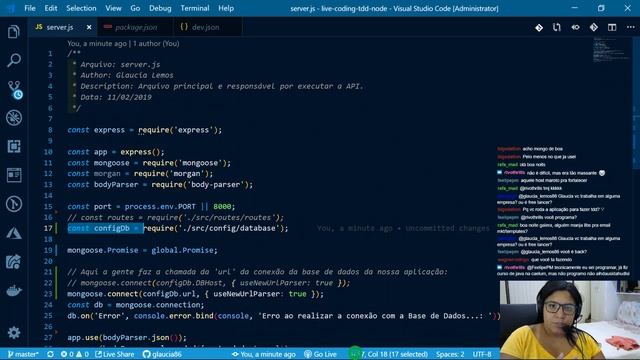Click the master branch in status bar

[x=23, y=354]
